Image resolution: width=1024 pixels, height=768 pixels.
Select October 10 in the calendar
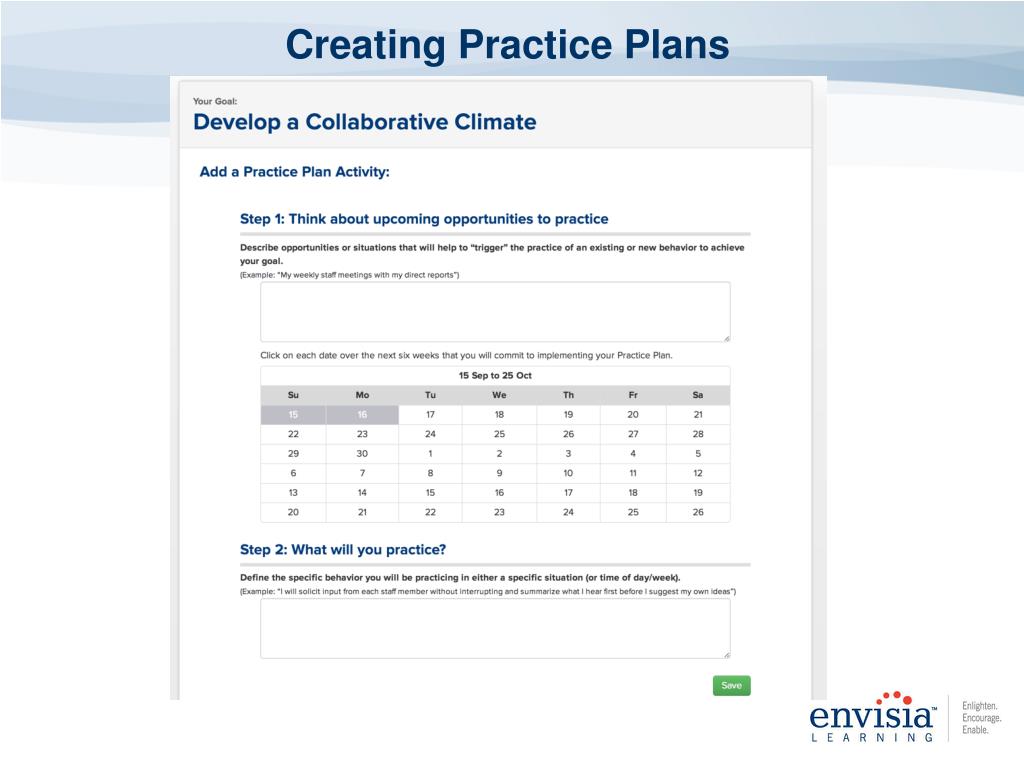(568, 473)
